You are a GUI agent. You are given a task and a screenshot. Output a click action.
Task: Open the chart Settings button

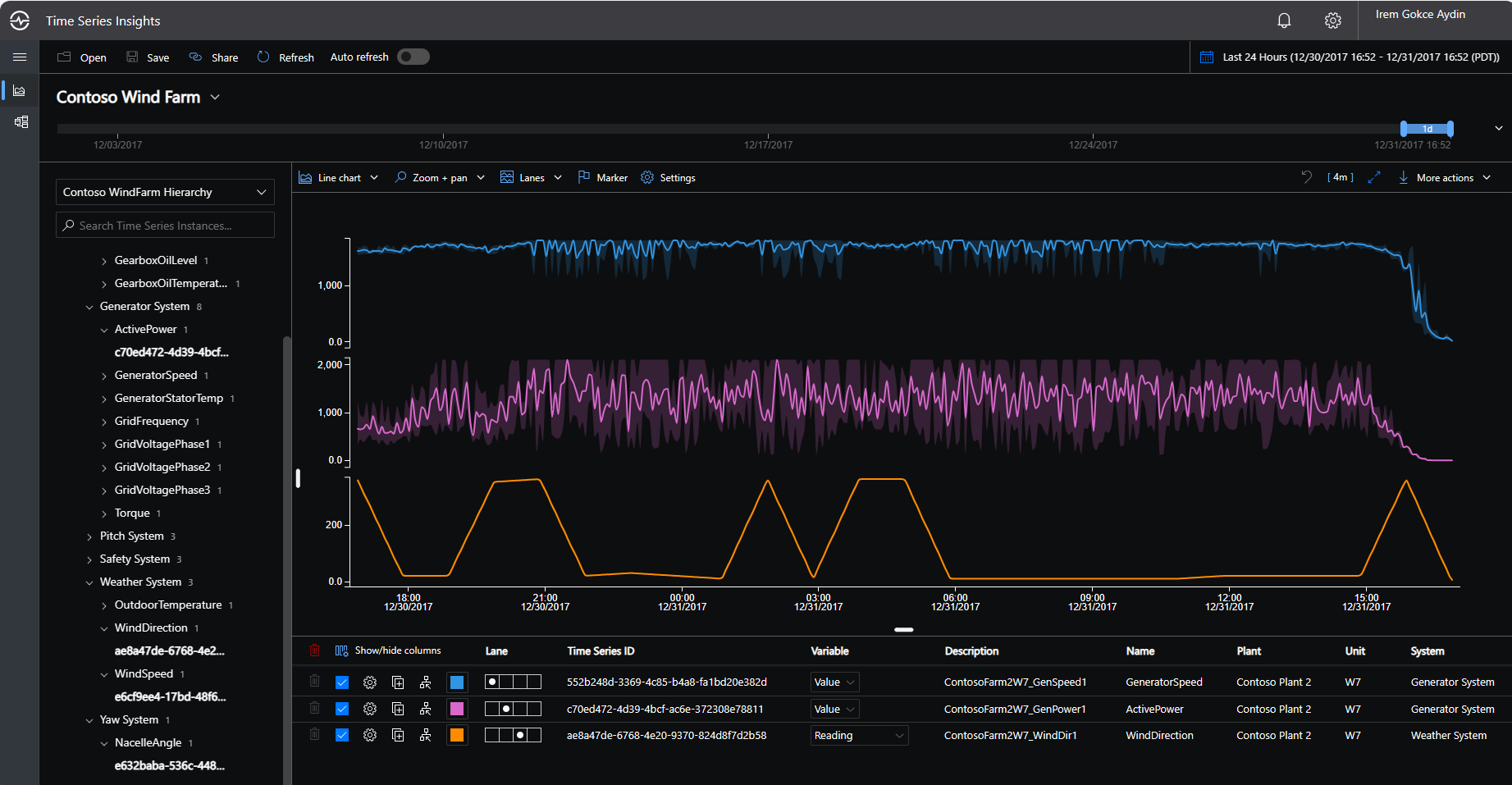[668, 177]
